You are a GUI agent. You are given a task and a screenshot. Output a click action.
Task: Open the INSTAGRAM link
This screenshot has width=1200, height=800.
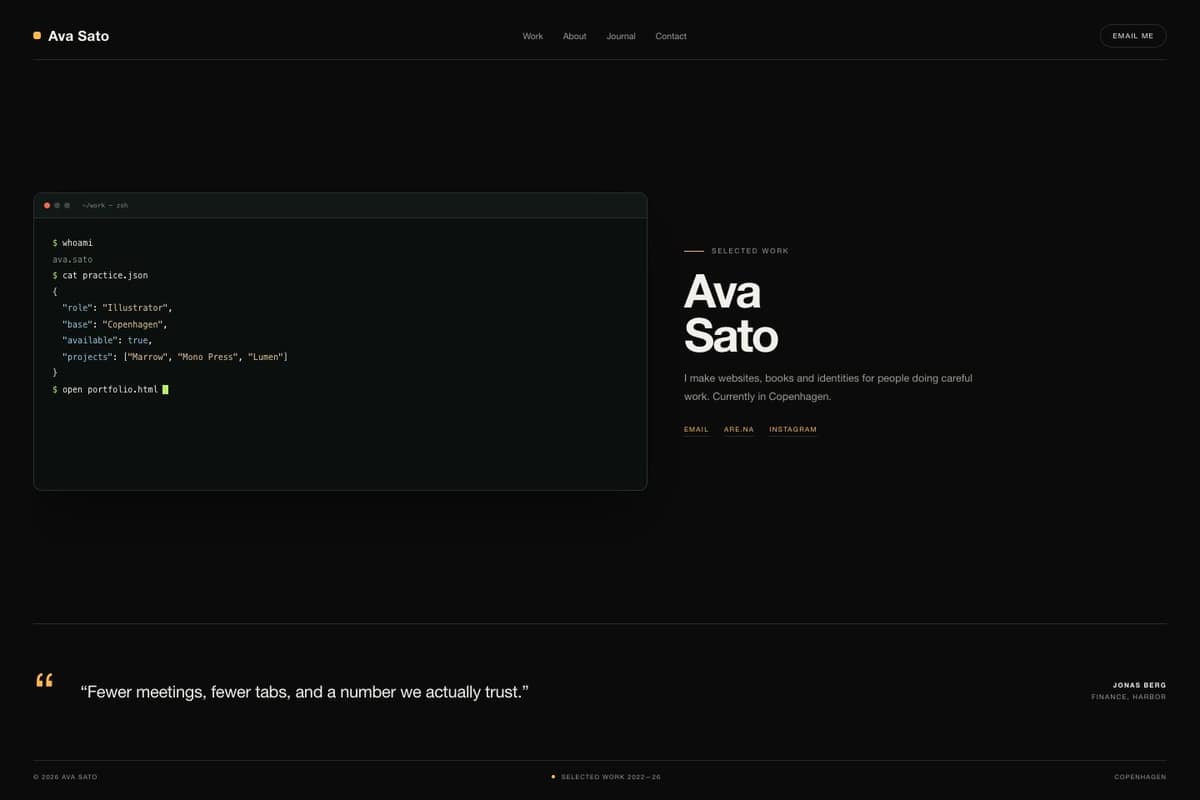(793, 430)
